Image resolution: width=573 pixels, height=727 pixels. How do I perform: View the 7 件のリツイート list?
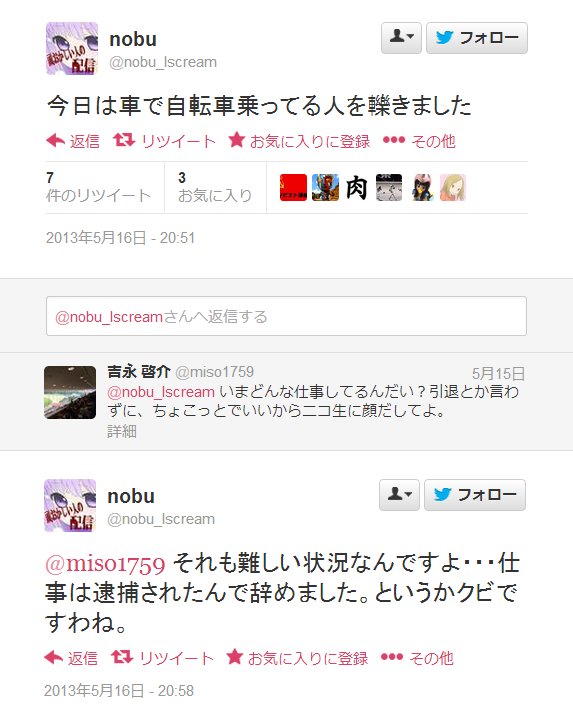(99, 187)
